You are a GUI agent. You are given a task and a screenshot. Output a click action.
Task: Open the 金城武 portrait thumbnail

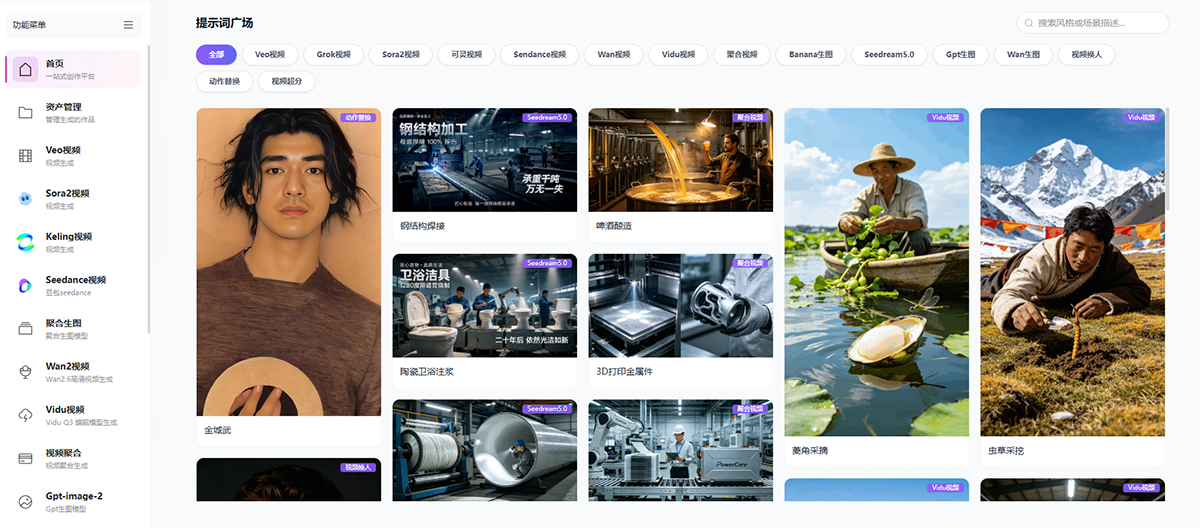tap(288, 262)
